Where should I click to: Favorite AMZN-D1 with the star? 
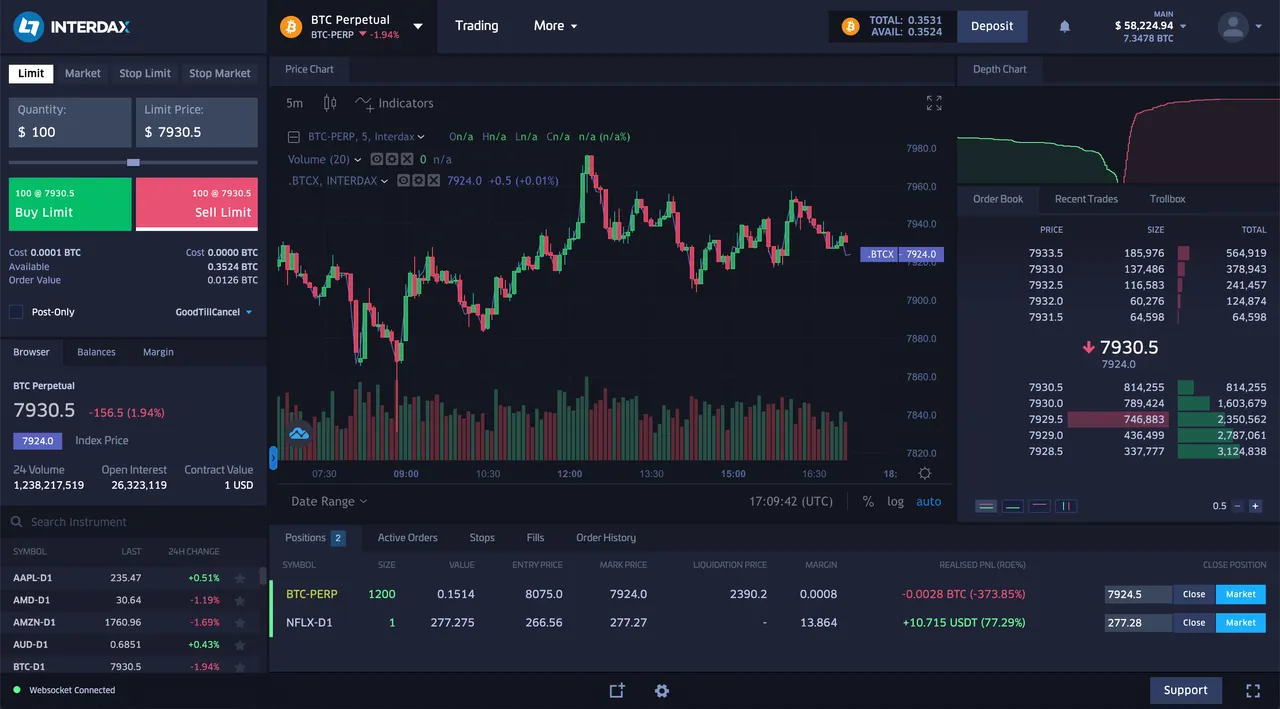(240, 622)
